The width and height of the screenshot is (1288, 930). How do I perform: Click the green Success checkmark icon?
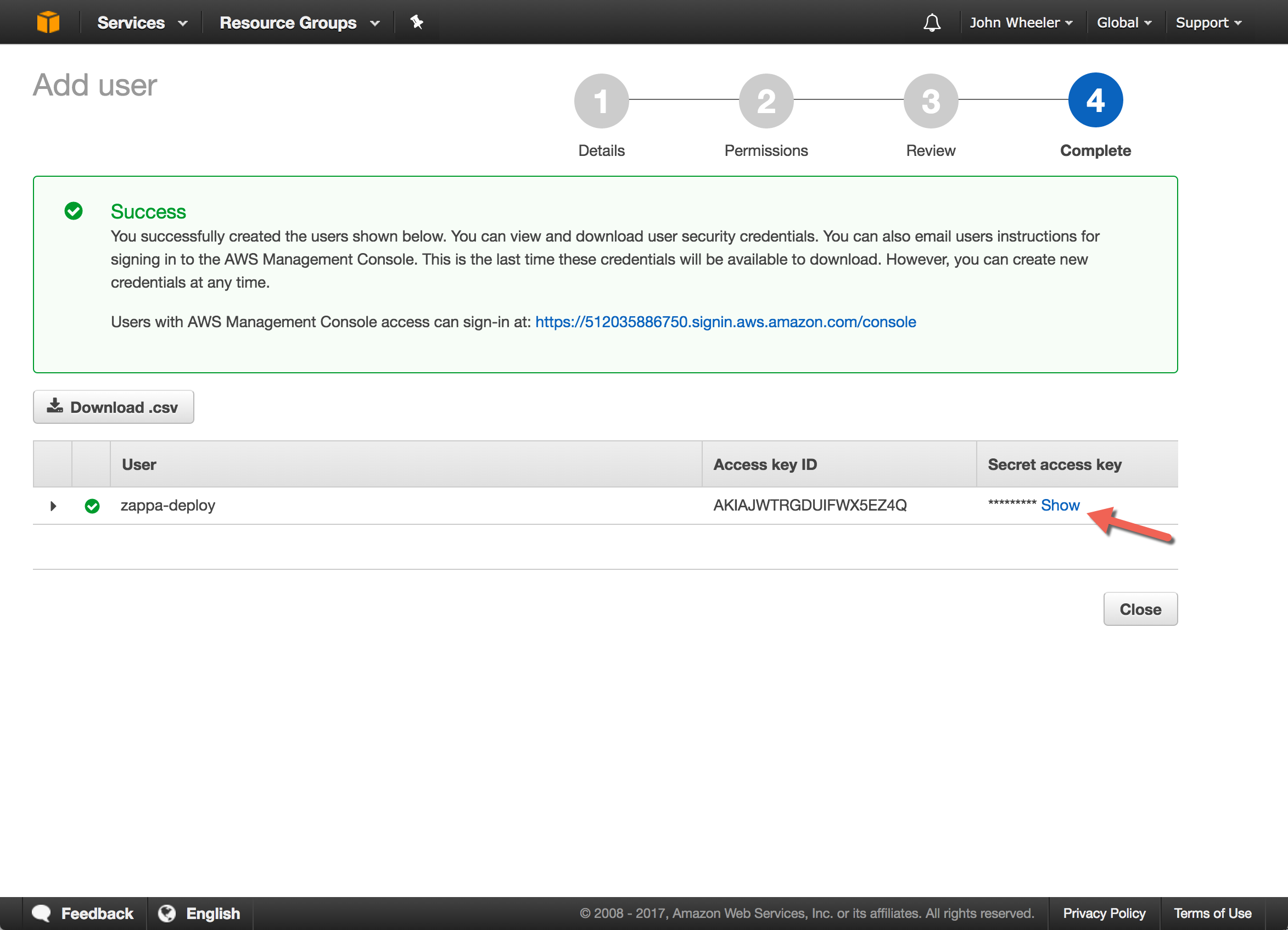click(73, 211)
